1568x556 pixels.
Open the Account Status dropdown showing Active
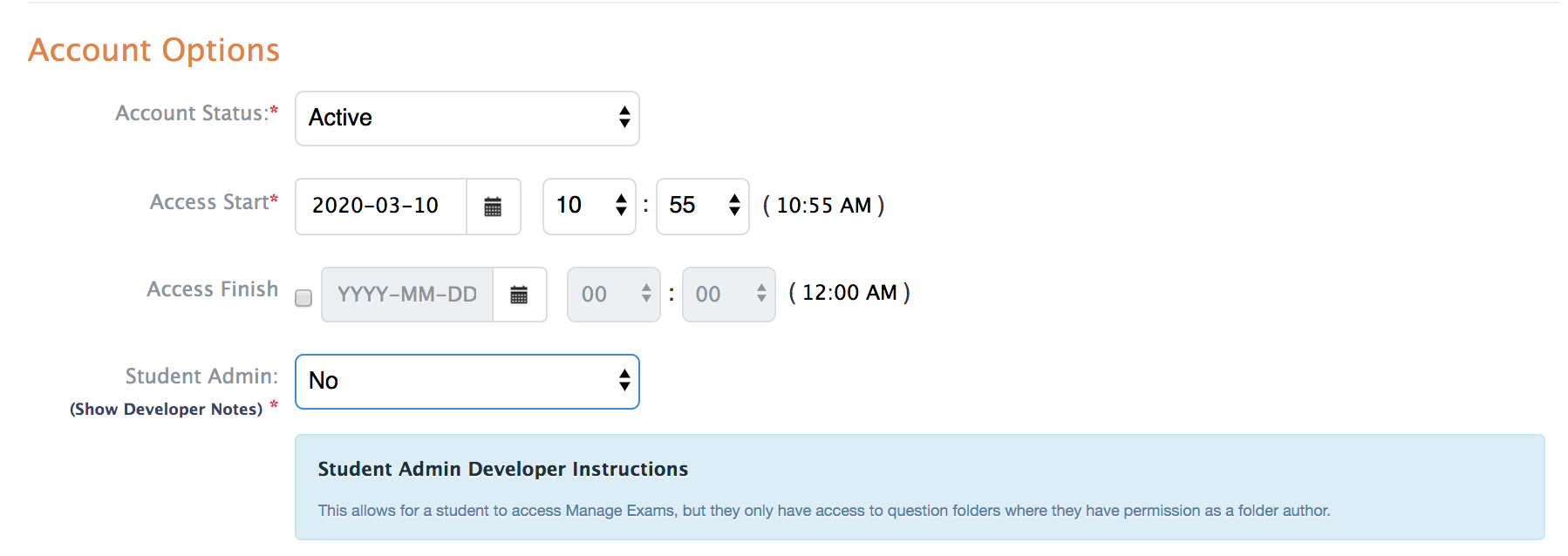[x=467, y=119]
